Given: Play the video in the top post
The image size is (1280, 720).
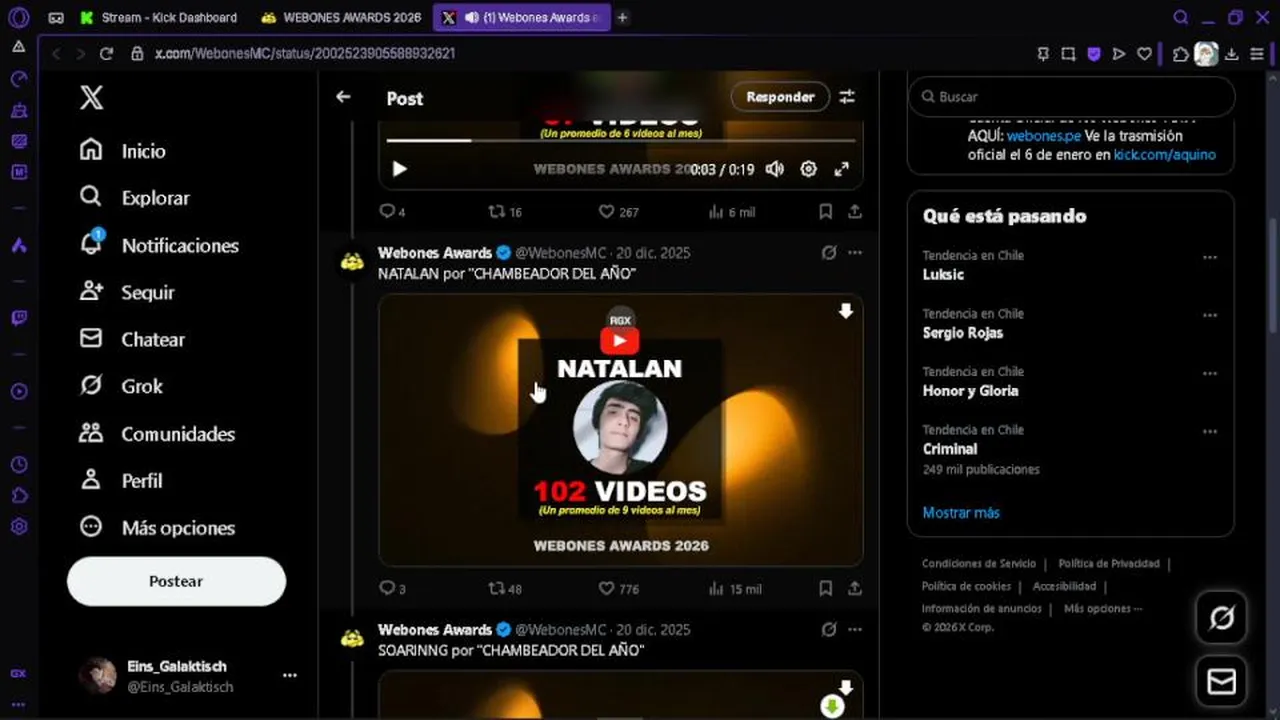Looking at the screenshot, I should [399, 169].
